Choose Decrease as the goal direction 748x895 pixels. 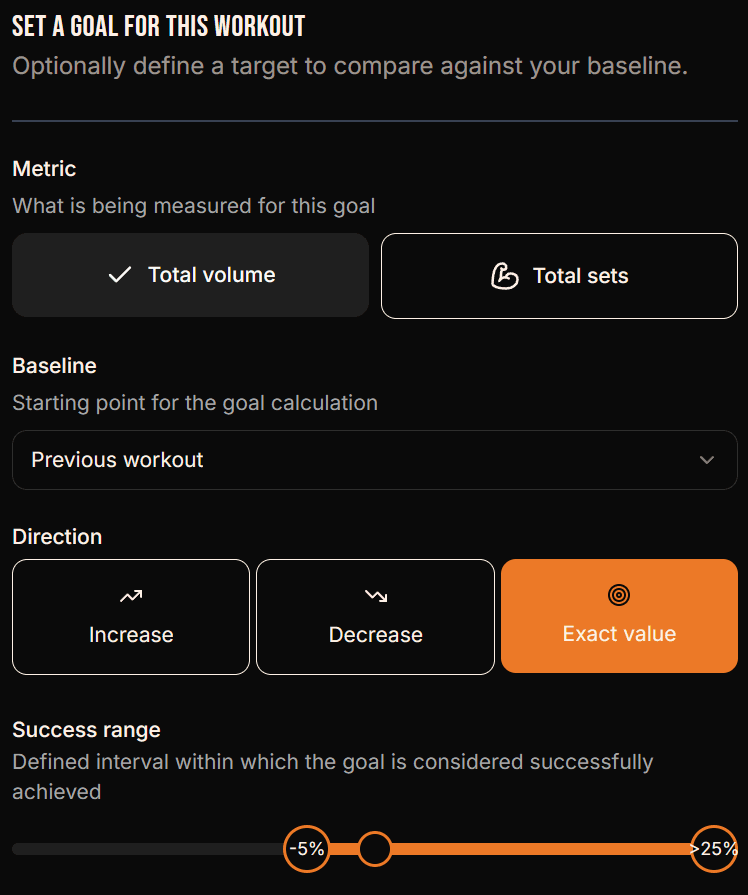[x=374, y=616]
